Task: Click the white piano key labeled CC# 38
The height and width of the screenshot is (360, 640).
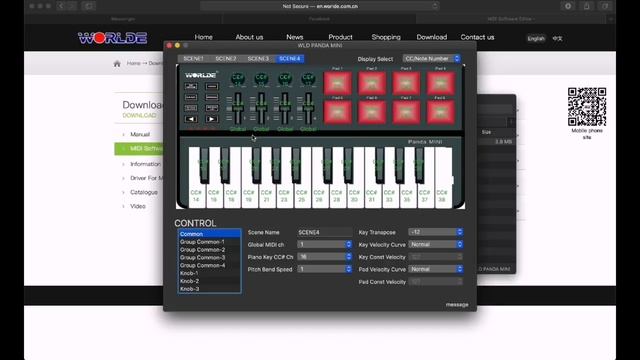Action: (x=442, y=196)
